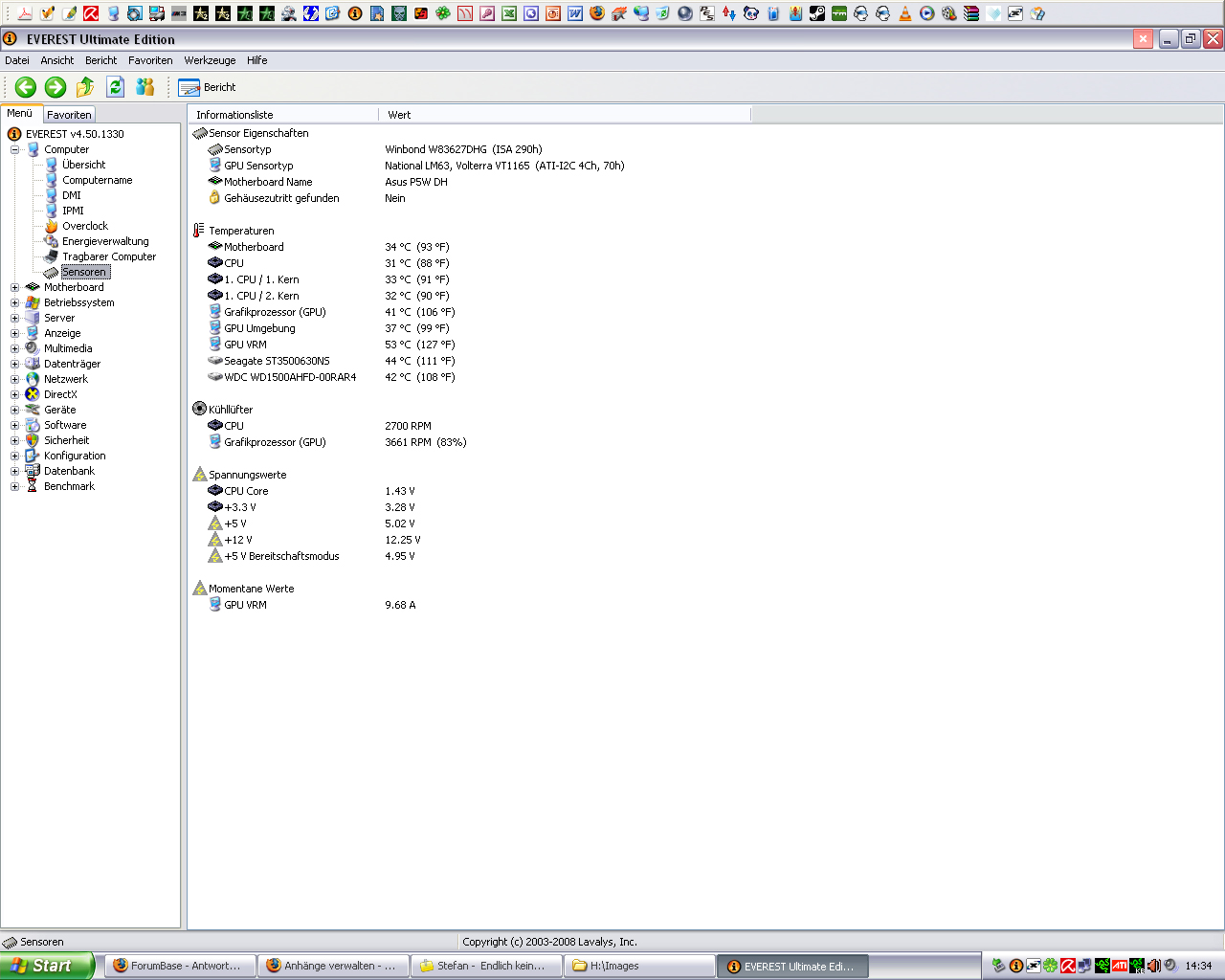Launch WinRAR from the top launch bar
This screenshot has height=980, width=1225.
point(971,13)
